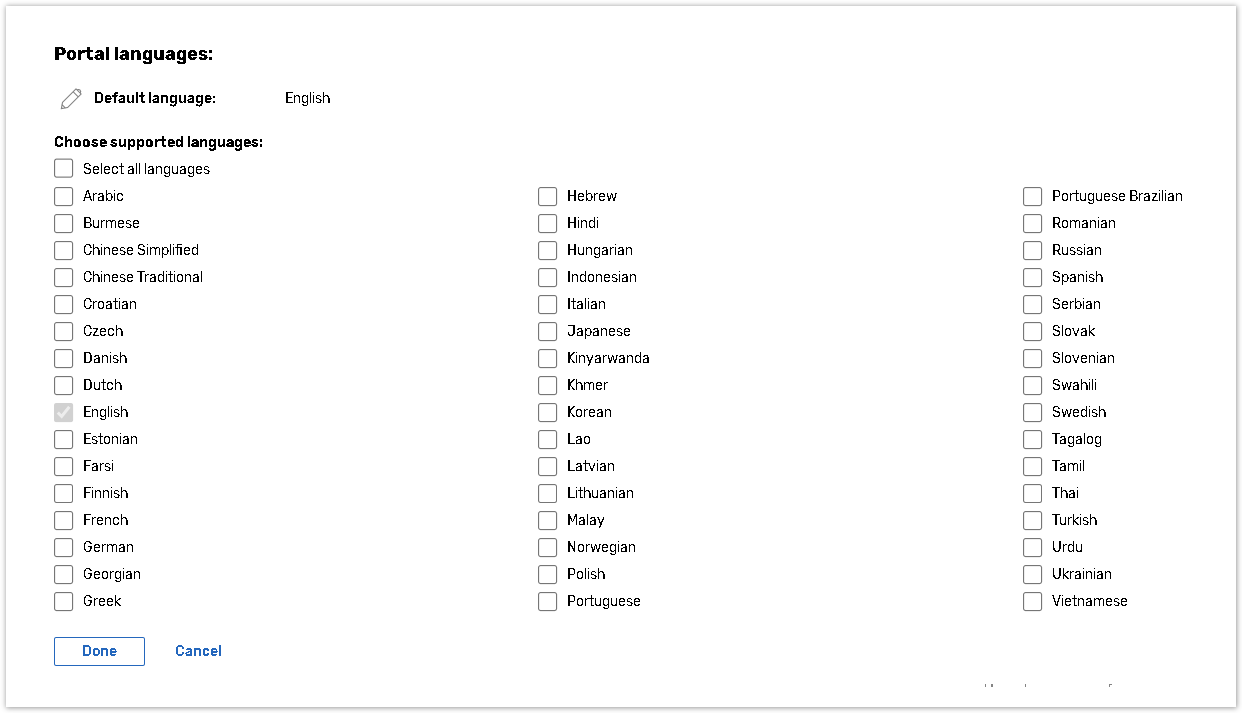Click the Done button
This screenshot has height=713, width=1242.
click(99, 651)
